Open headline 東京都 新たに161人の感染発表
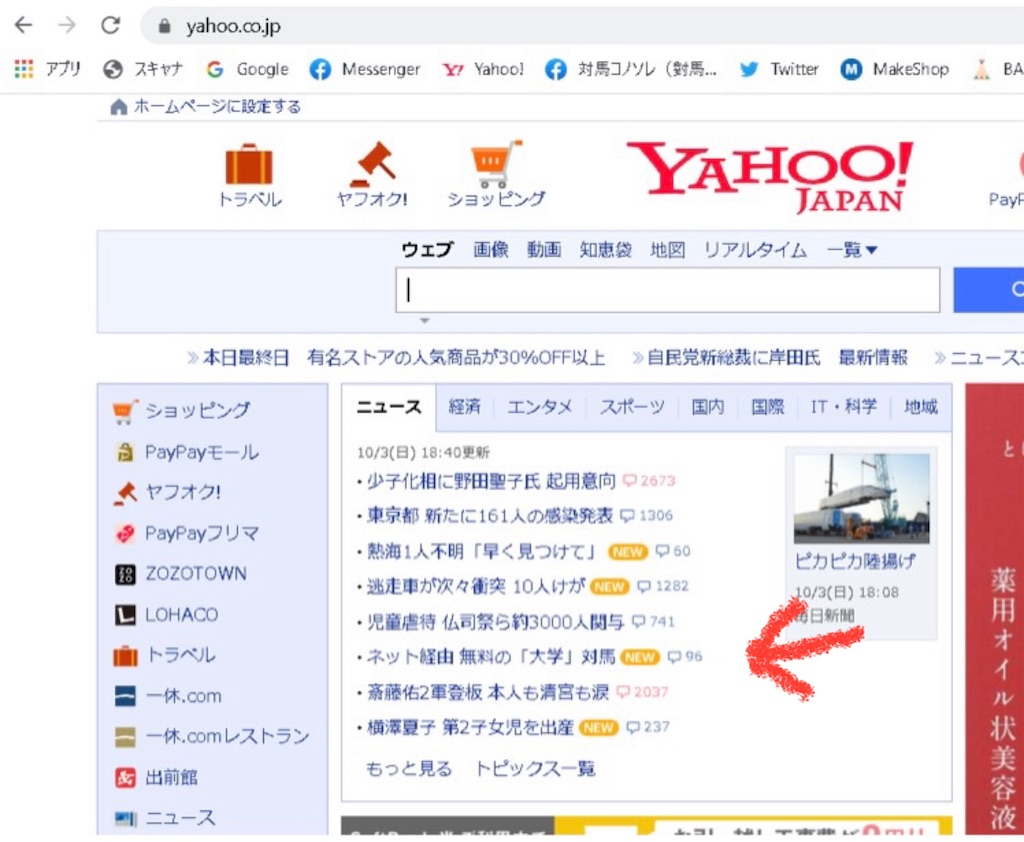Image resolution: width=1024 pixels, height=842 pixels. tap(490, 516)
